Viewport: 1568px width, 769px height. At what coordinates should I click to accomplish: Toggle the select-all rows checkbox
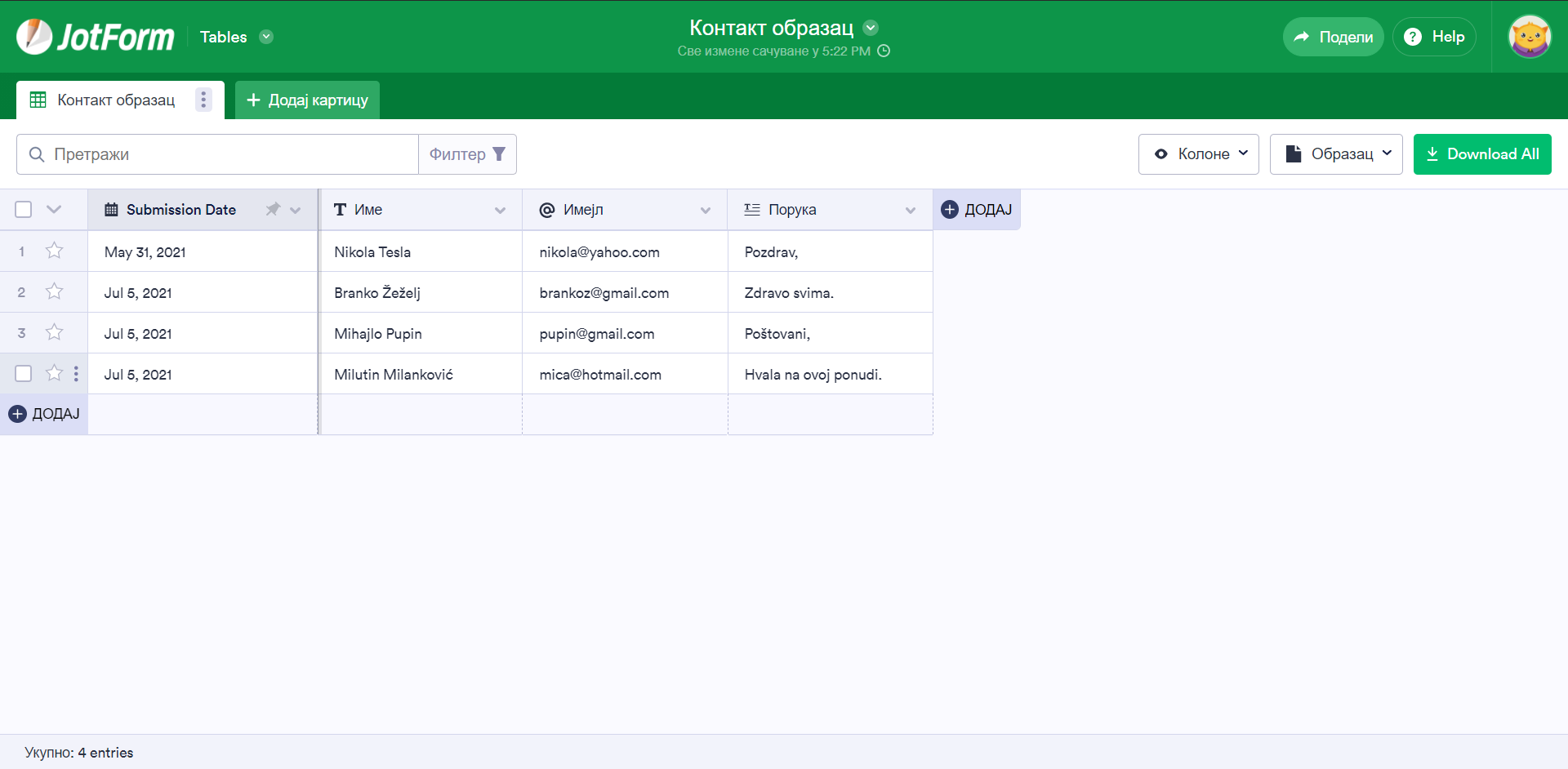[x=24, y=210]
